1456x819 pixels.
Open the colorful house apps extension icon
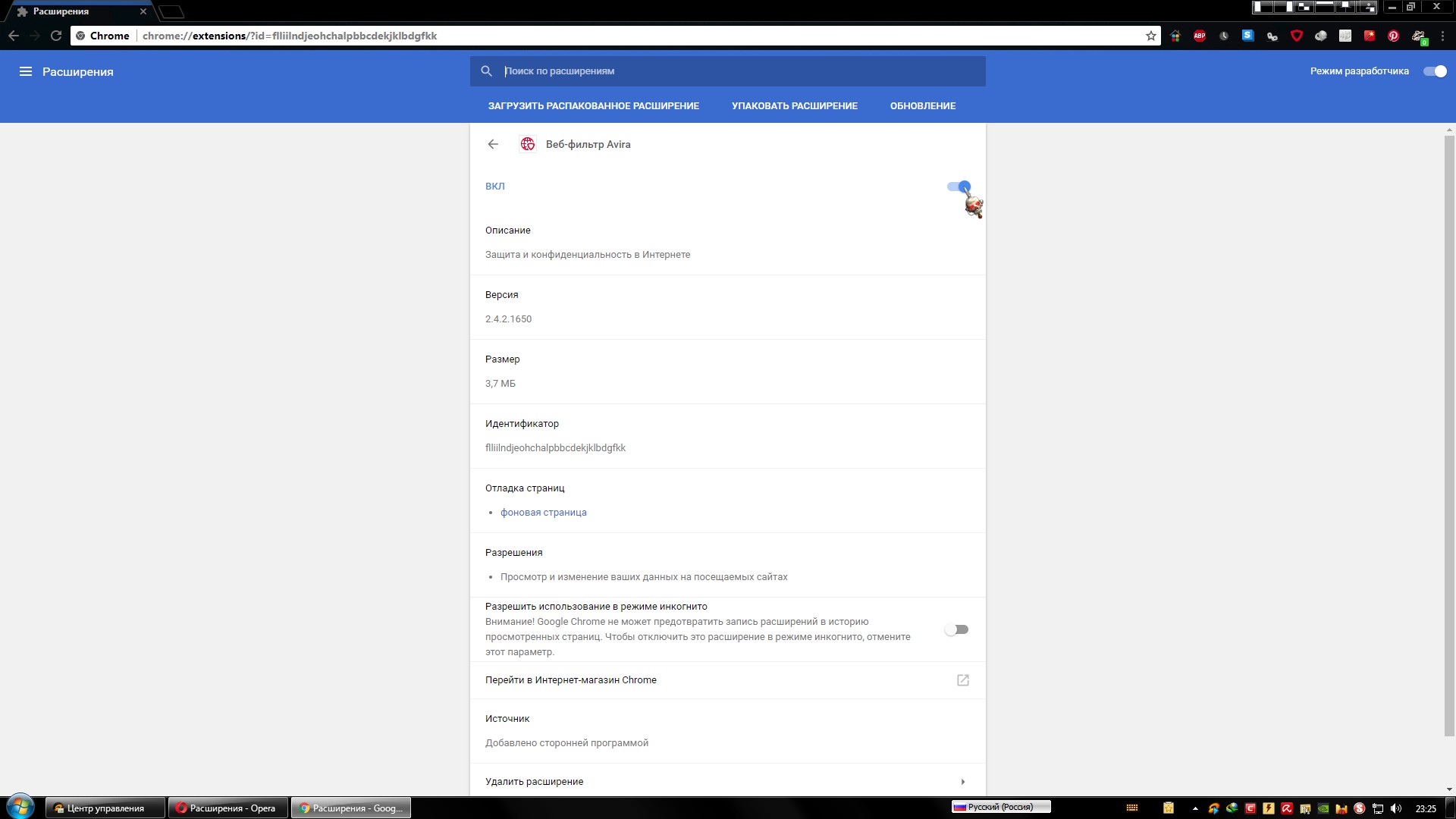tap(1175, 36)
